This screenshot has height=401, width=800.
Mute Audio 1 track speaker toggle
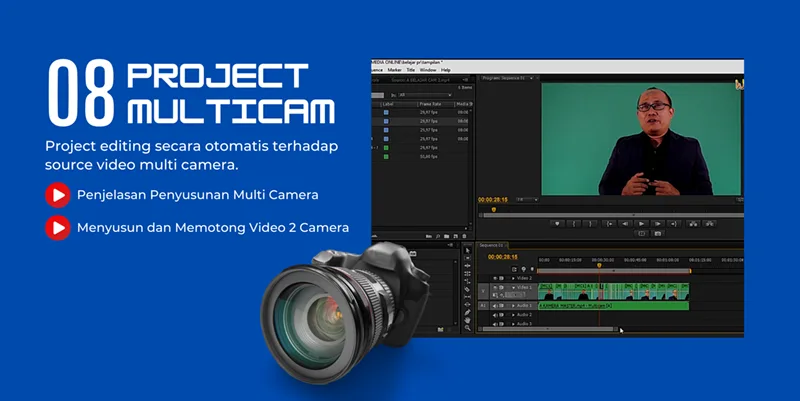(x=493, y=305)
